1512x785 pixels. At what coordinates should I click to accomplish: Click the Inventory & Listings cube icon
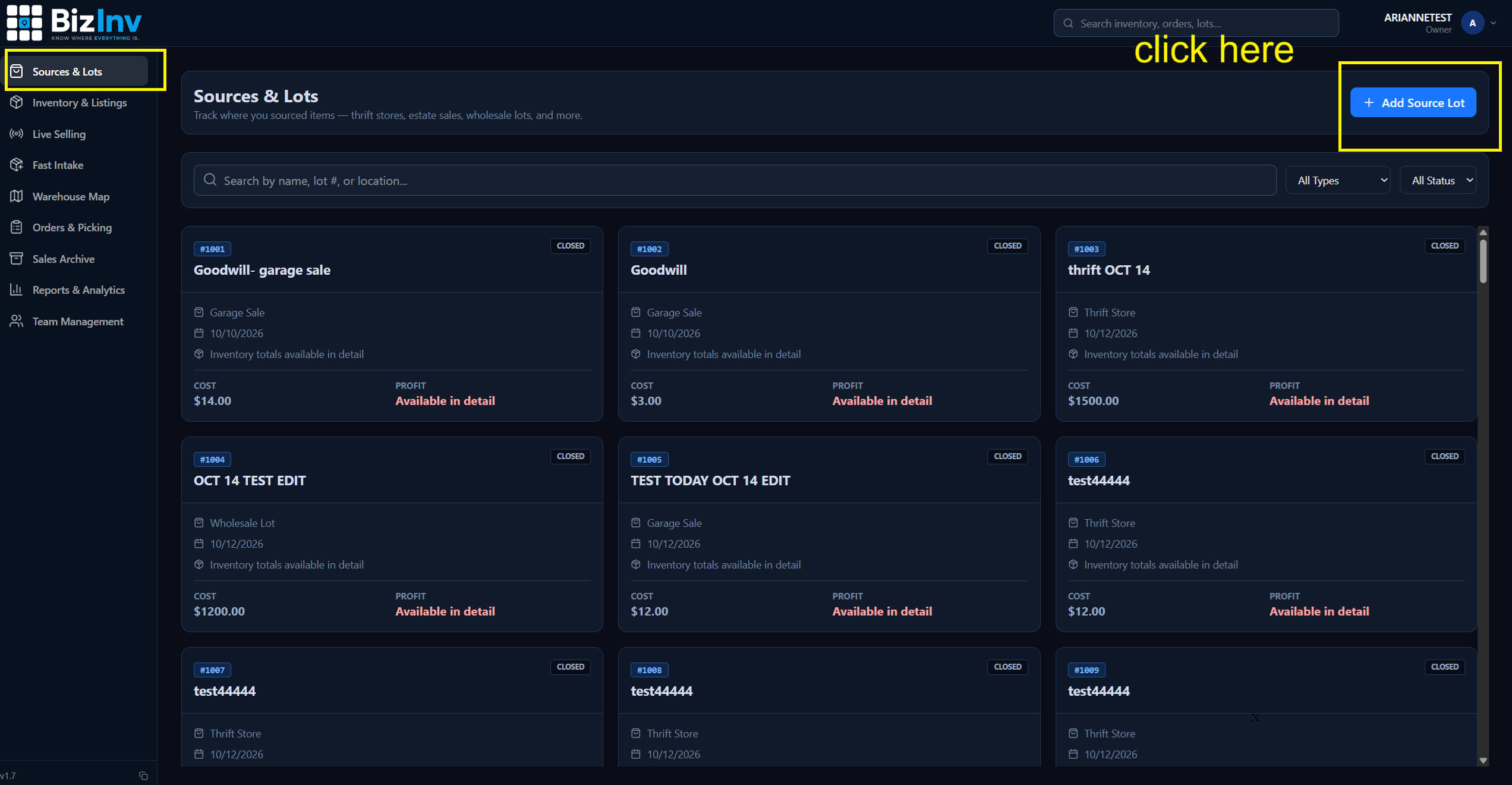(17, 102)
